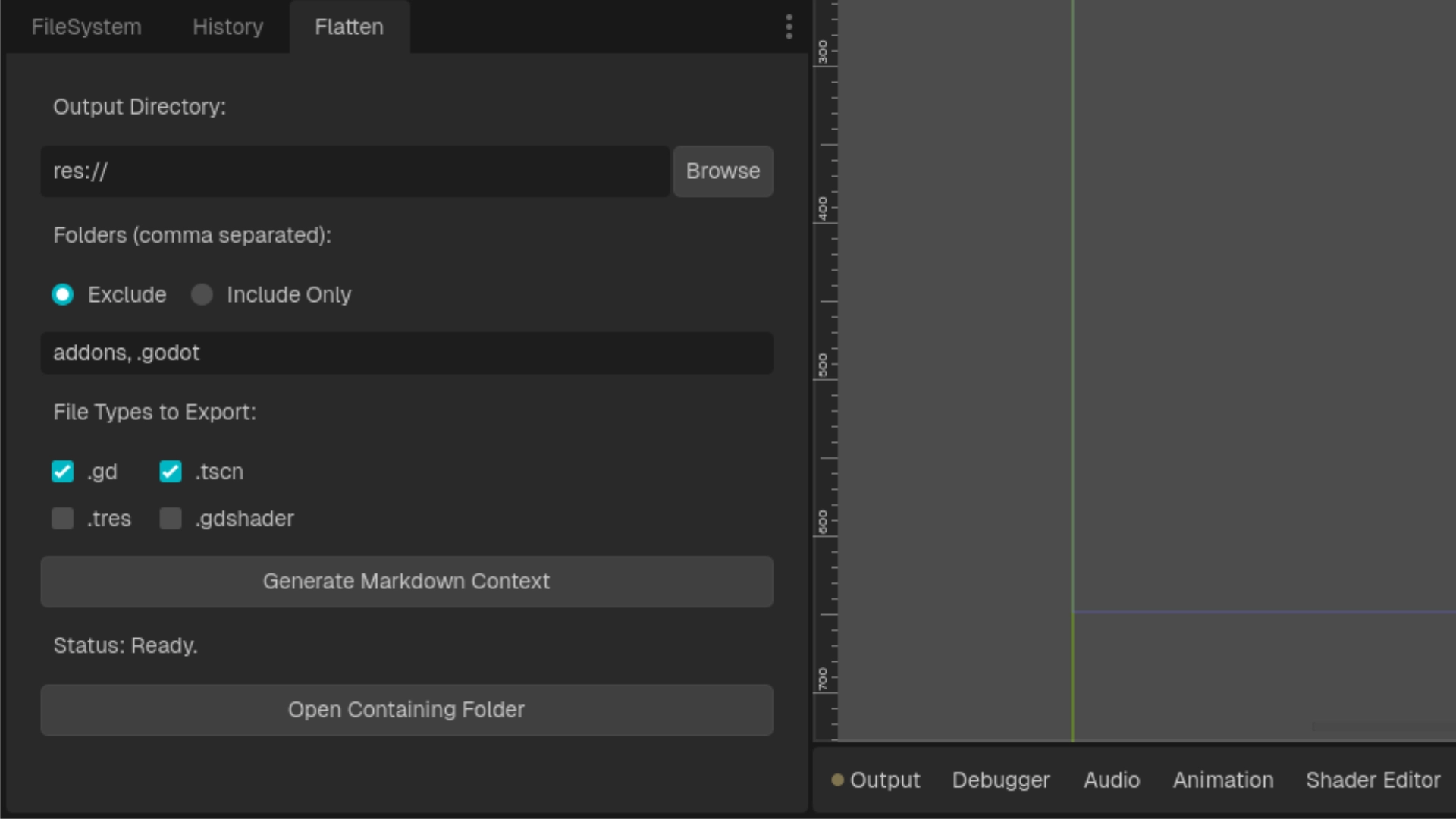Select the Include Only radio button
Screen dimensions: 1456x819
(202, 294)
